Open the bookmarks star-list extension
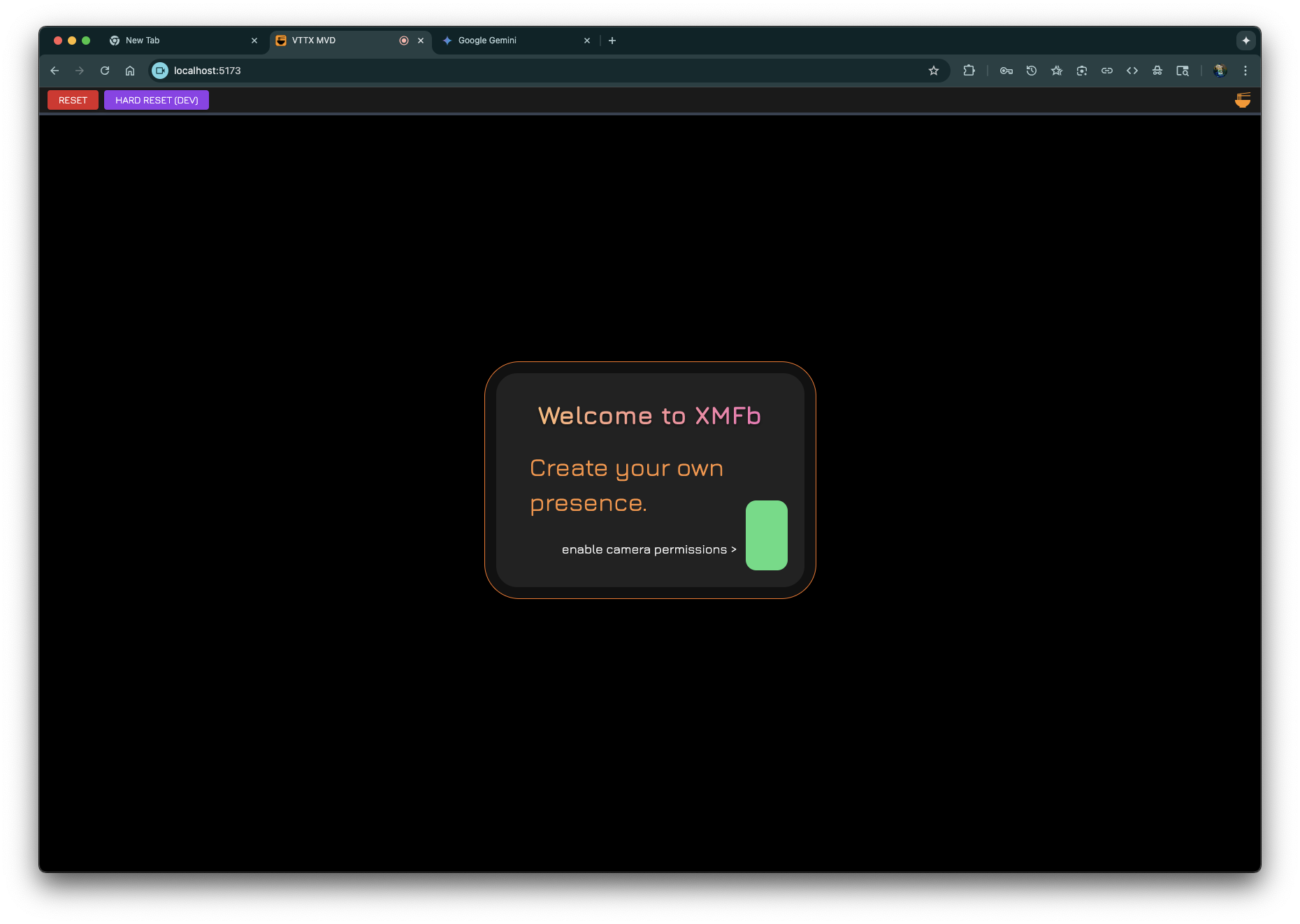Viewport: 1300px width, 924px height. [1057, 71]
